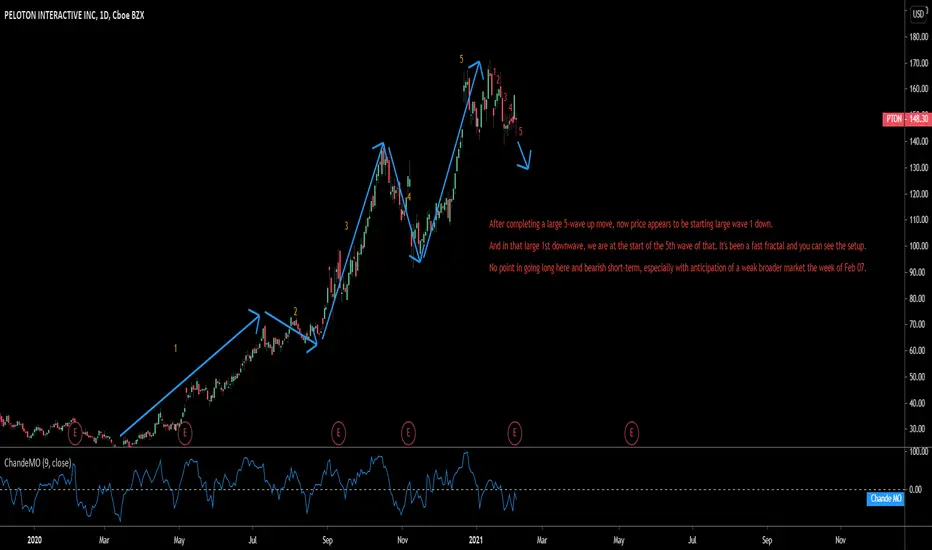Click the 80.00 price axis label
Screen dimensions: 932x550
[x=918, y=298]
